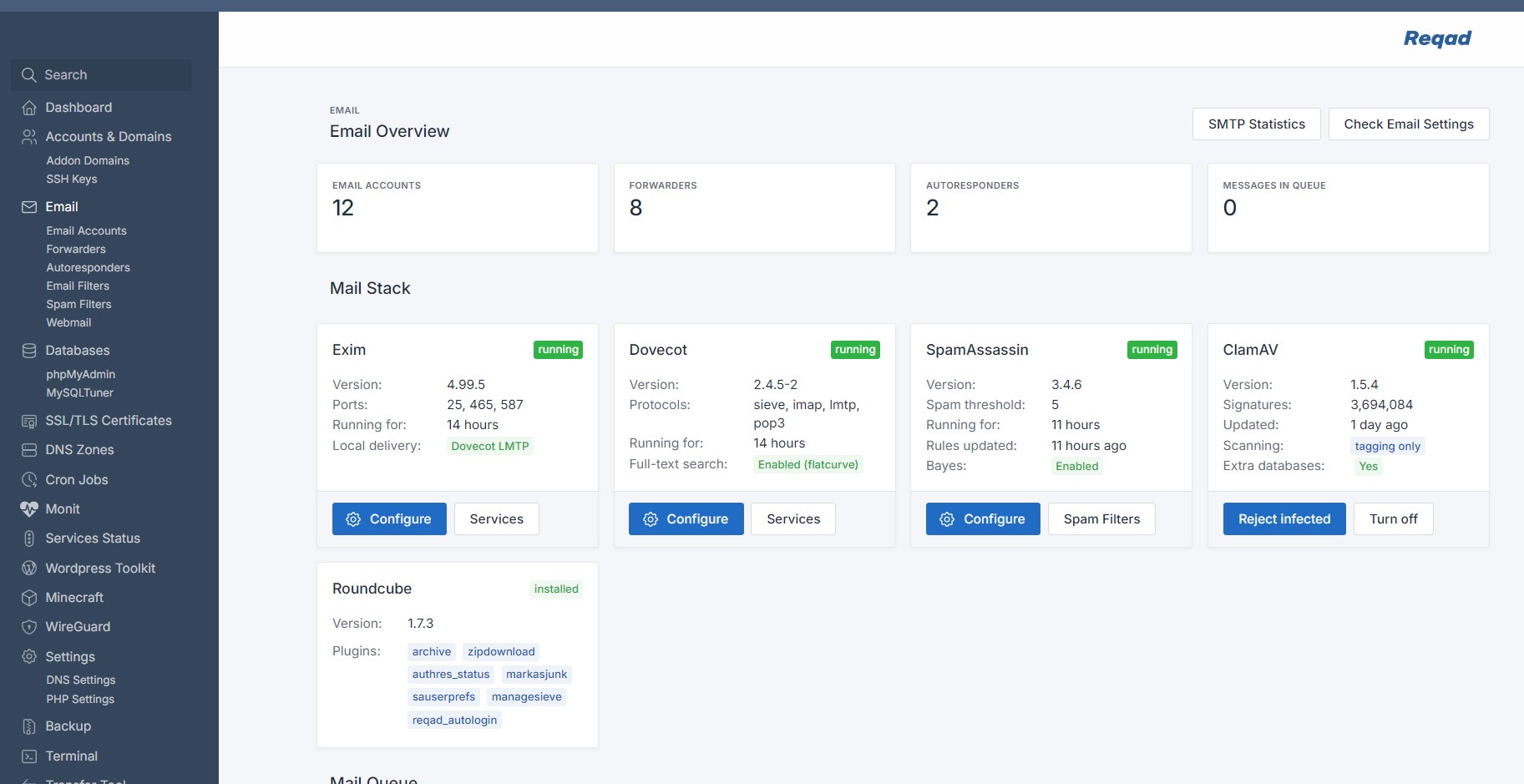Click the authres_status plugin tag

pos(451,675)
